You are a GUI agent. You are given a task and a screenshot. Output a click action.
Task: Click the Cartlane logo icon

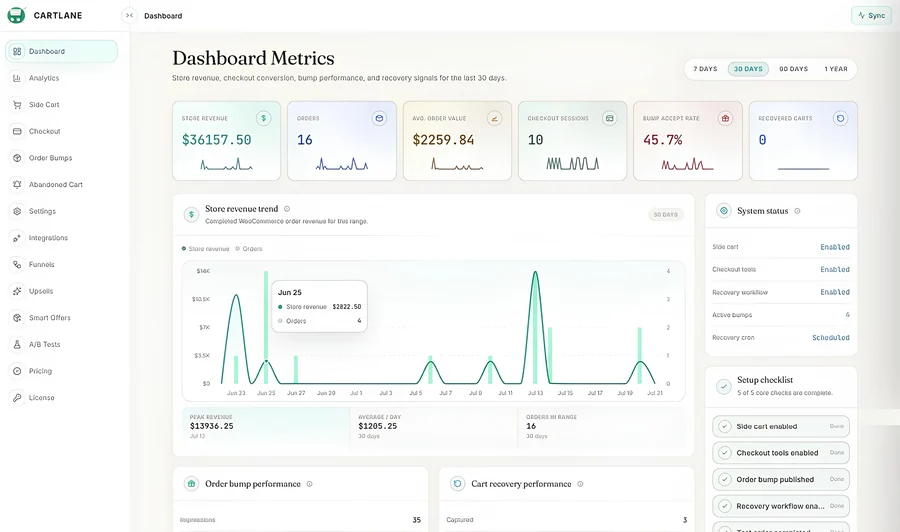point(16,15)
